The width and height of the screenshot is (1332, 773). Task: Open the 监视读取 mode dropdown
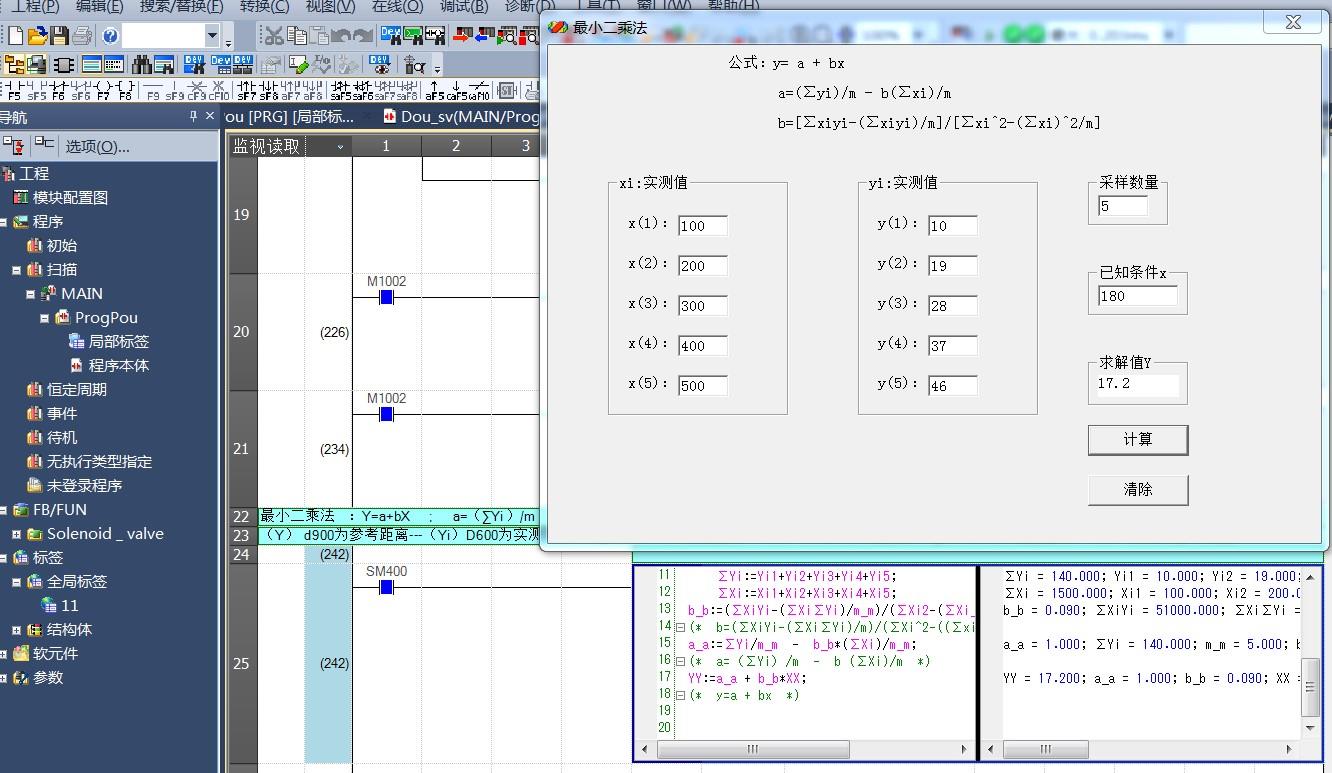tap(340, 147)
